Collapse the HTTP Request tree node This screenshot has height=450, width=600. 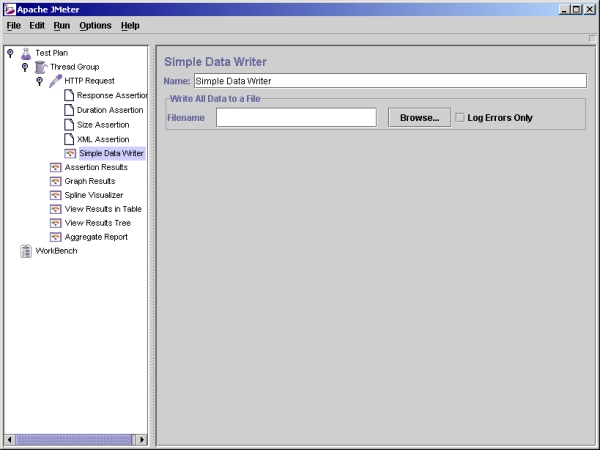click(x=39, y=81)
